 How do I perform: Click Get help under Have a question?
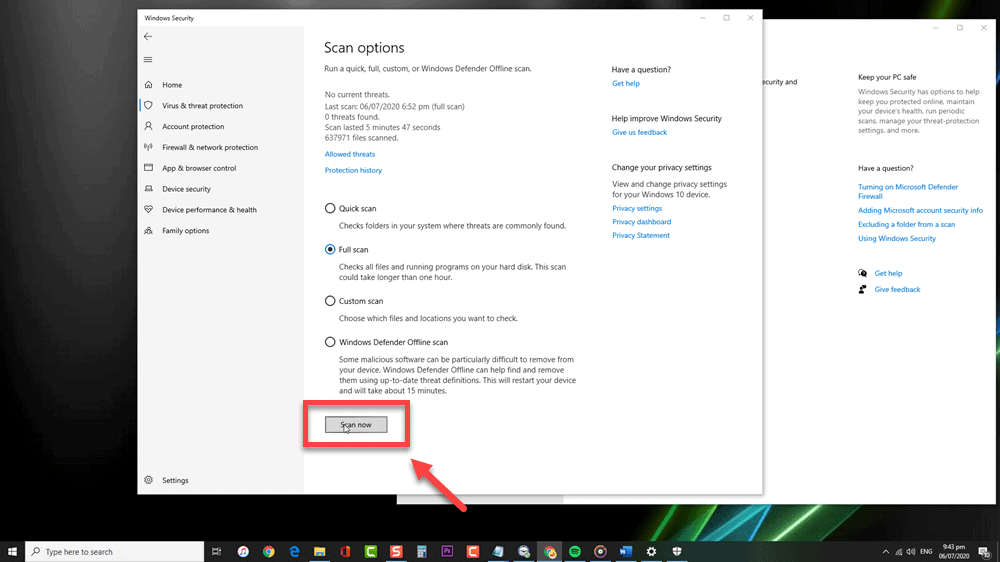pos(626,84)
